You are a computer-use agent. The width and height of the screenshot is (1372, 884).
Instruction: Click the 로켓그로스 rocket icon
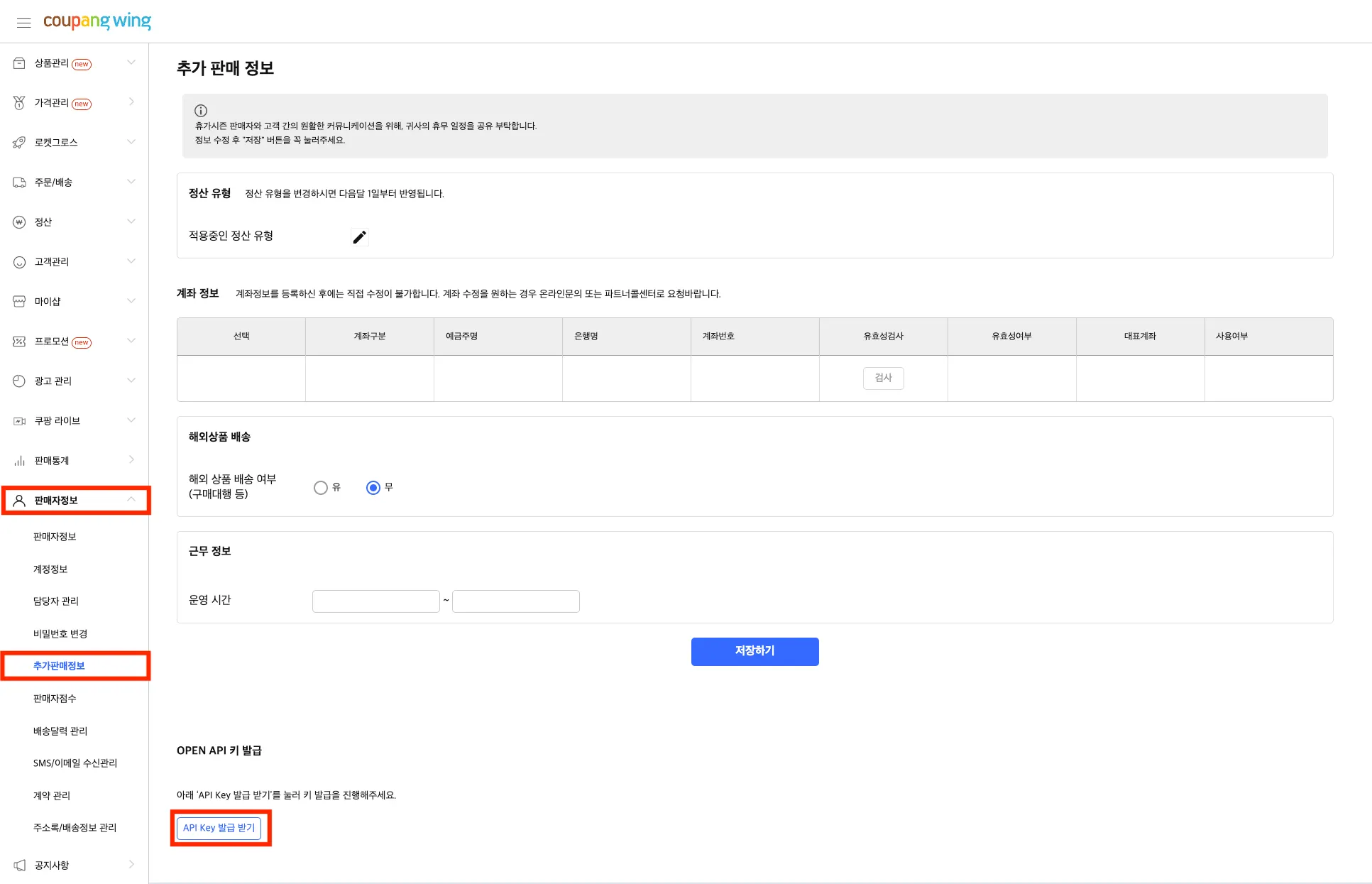tap(19, 143)
